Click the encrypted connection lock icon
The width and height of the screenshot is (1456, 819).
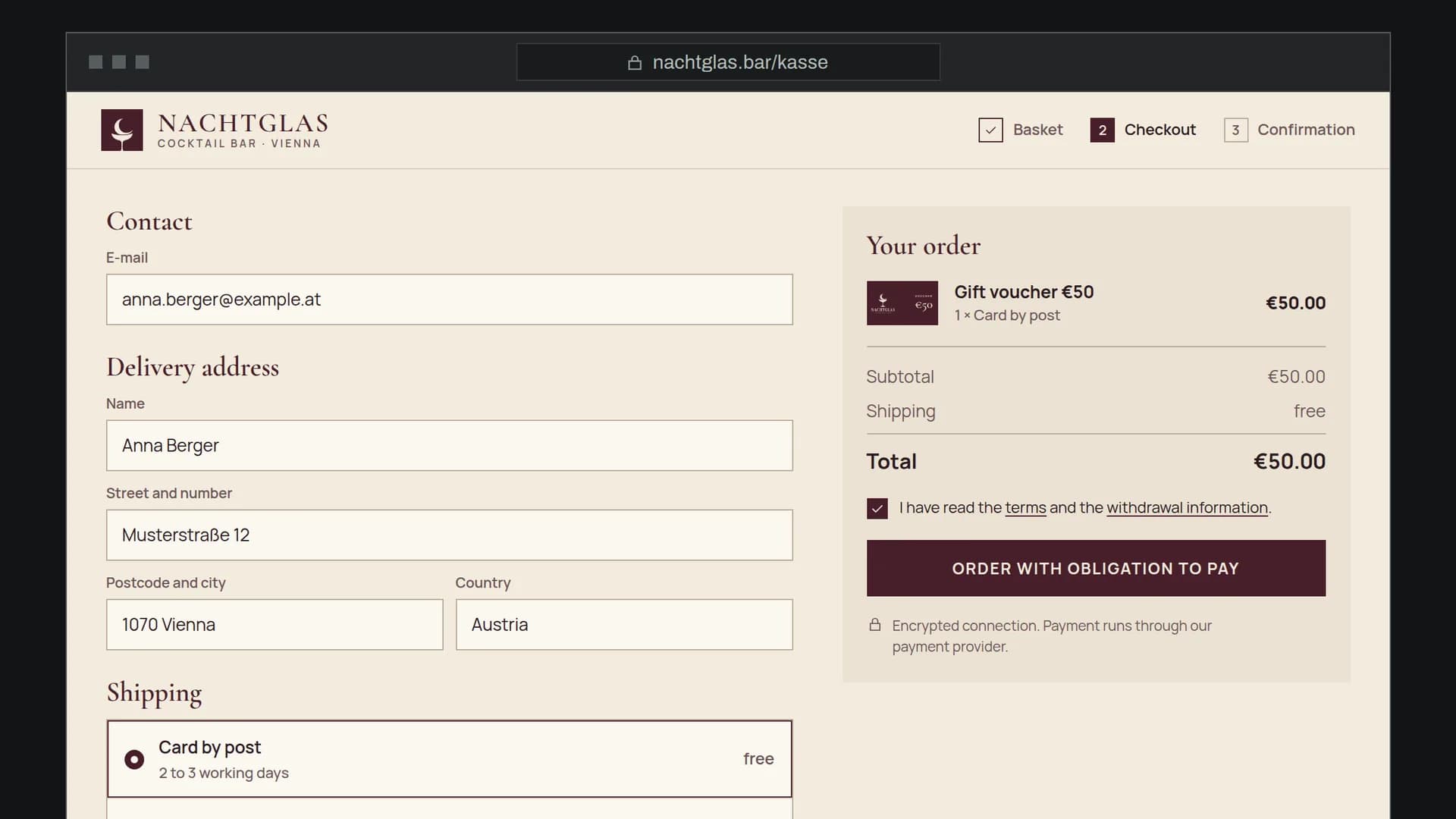point(875,625)
